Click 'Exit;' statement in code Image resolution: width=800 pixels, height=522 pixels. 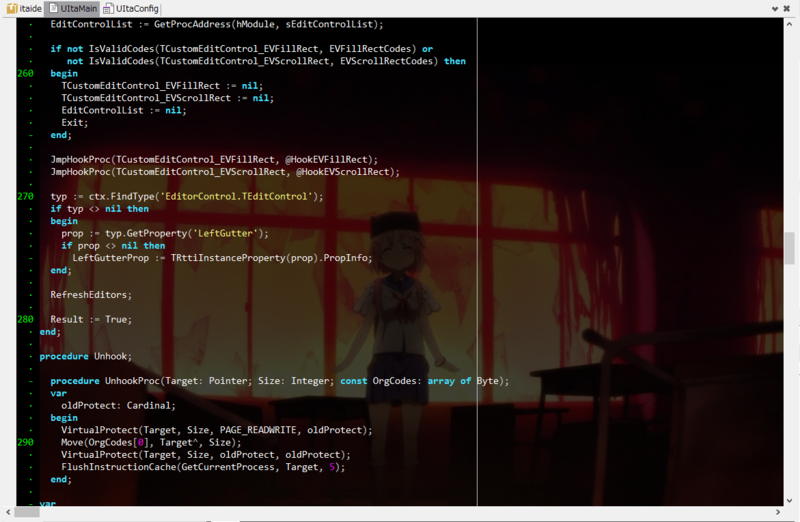click(x=74, y=122)
